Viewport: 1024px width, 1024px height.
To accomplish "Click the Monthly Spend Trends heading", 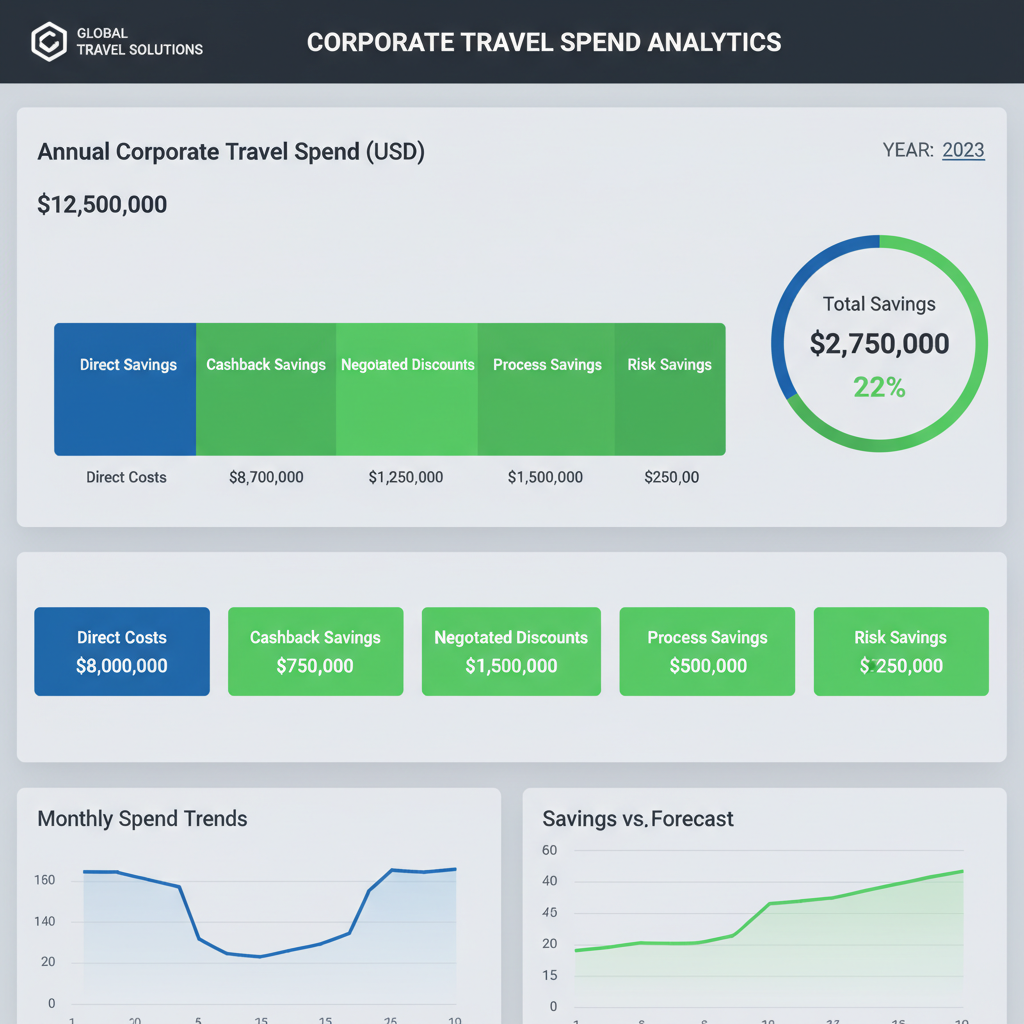I will tap(142, 818).
